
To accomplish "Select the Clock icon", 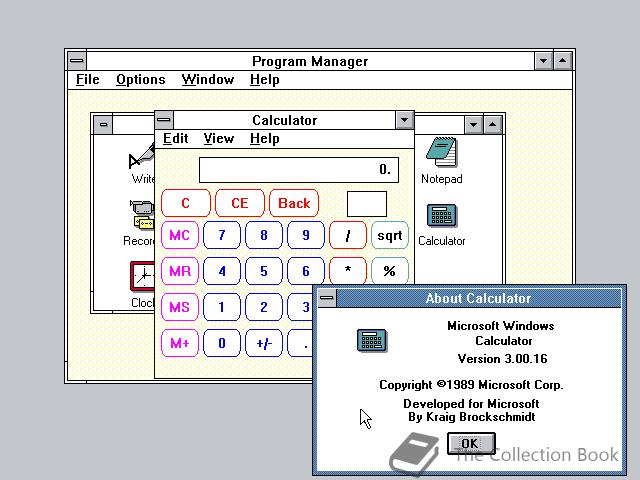I will 142,276.
